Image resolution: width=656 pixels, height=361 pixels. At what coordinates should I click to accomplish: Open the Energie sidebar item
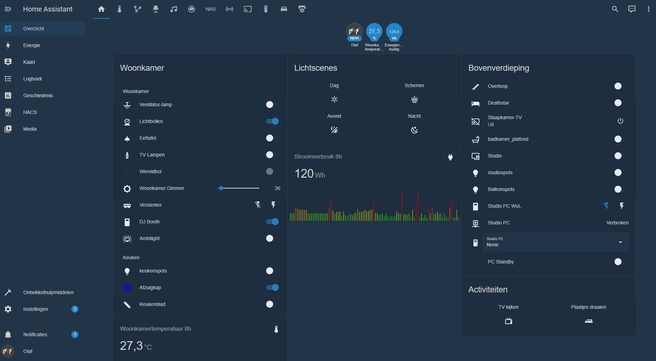click(43, 45)
